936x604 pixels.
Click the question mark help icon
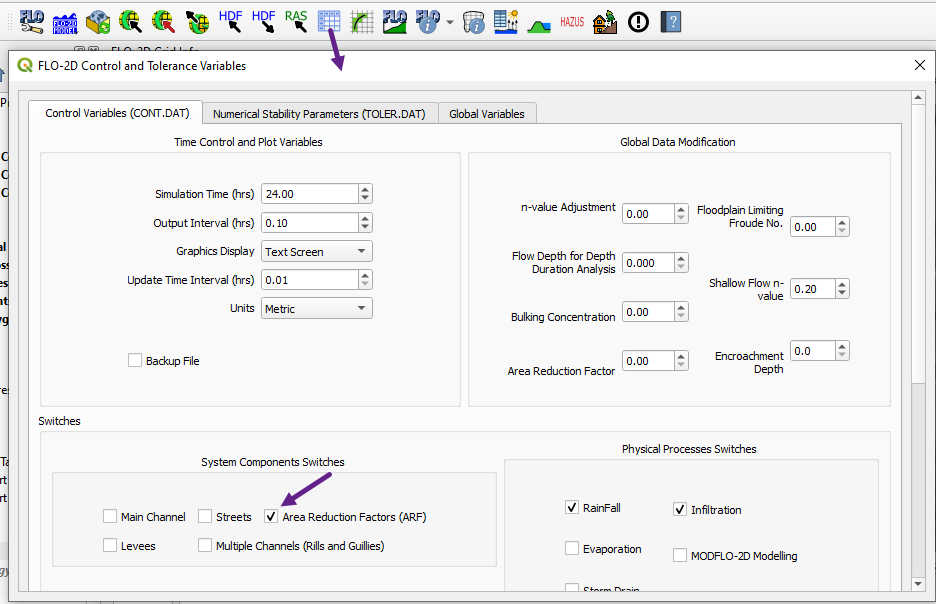point(670,20)
